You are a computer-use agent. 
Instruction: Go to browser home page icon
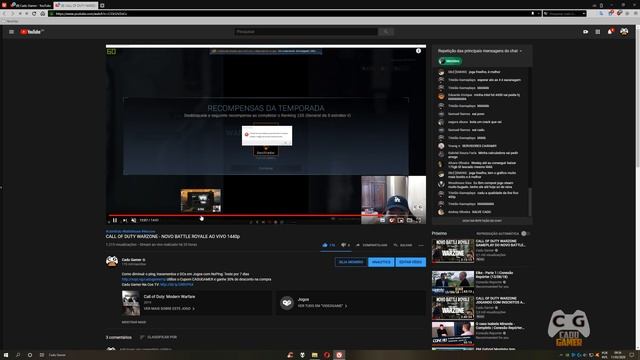42,13
